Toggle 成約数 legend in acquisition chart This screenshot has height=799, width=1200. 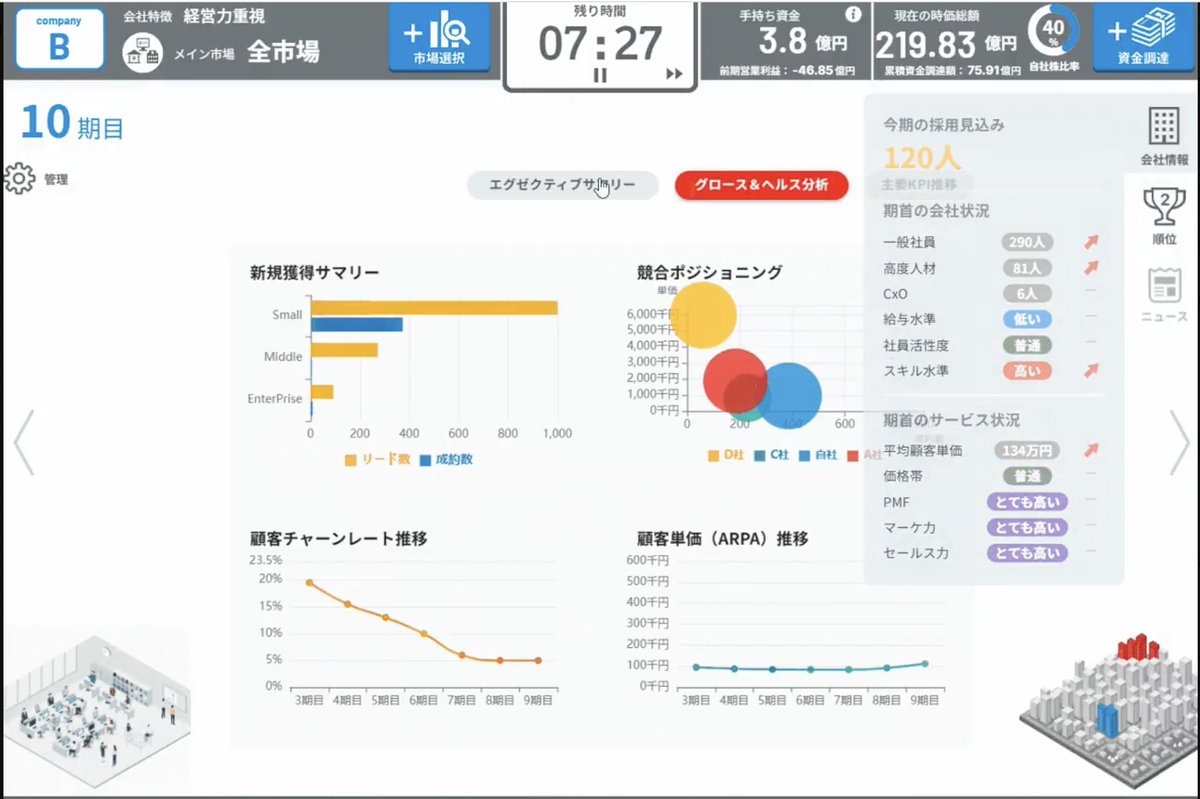446,460
